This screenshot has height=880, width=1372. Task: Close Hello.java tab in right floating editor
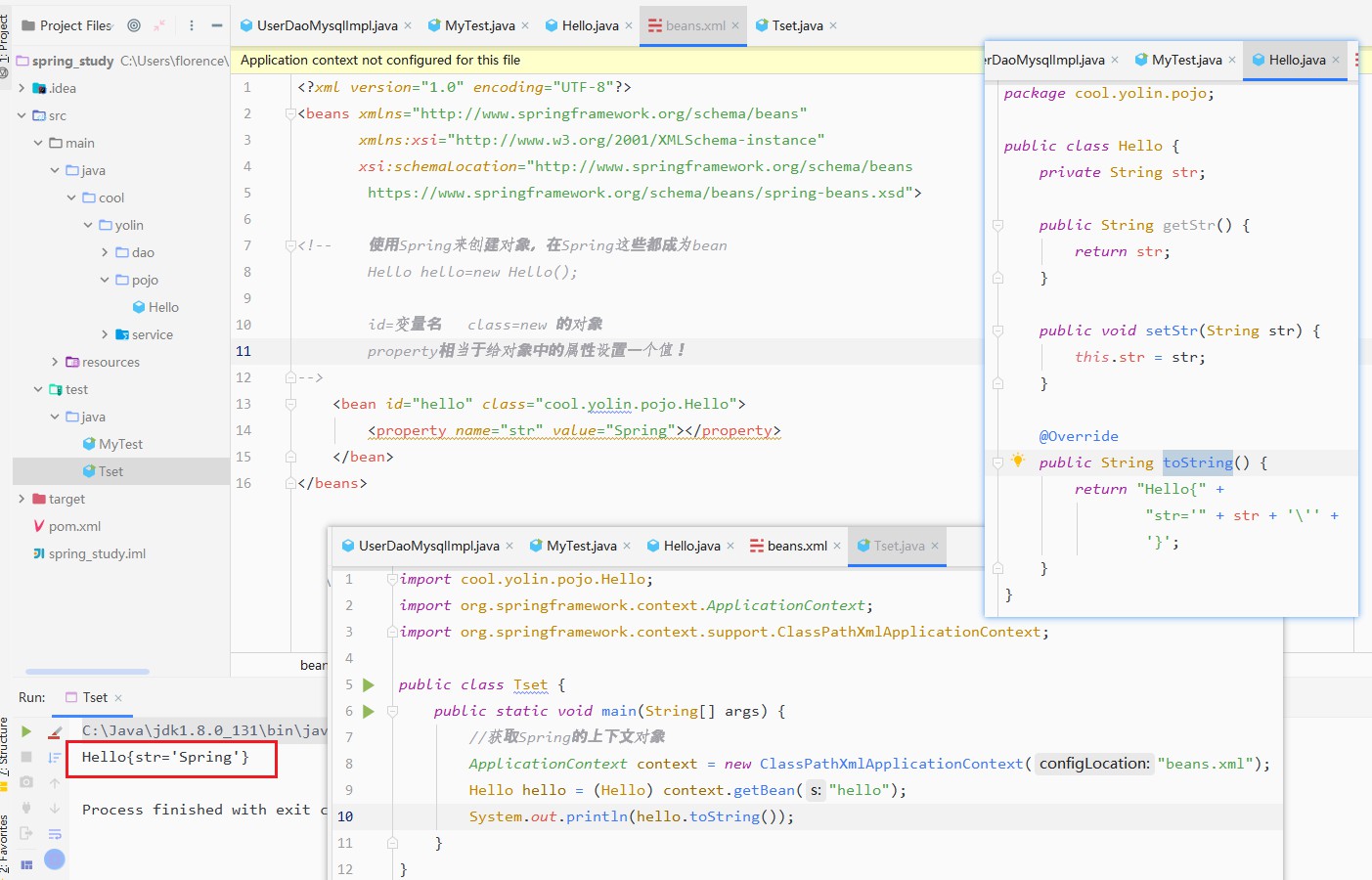[x=1336, y=60]
